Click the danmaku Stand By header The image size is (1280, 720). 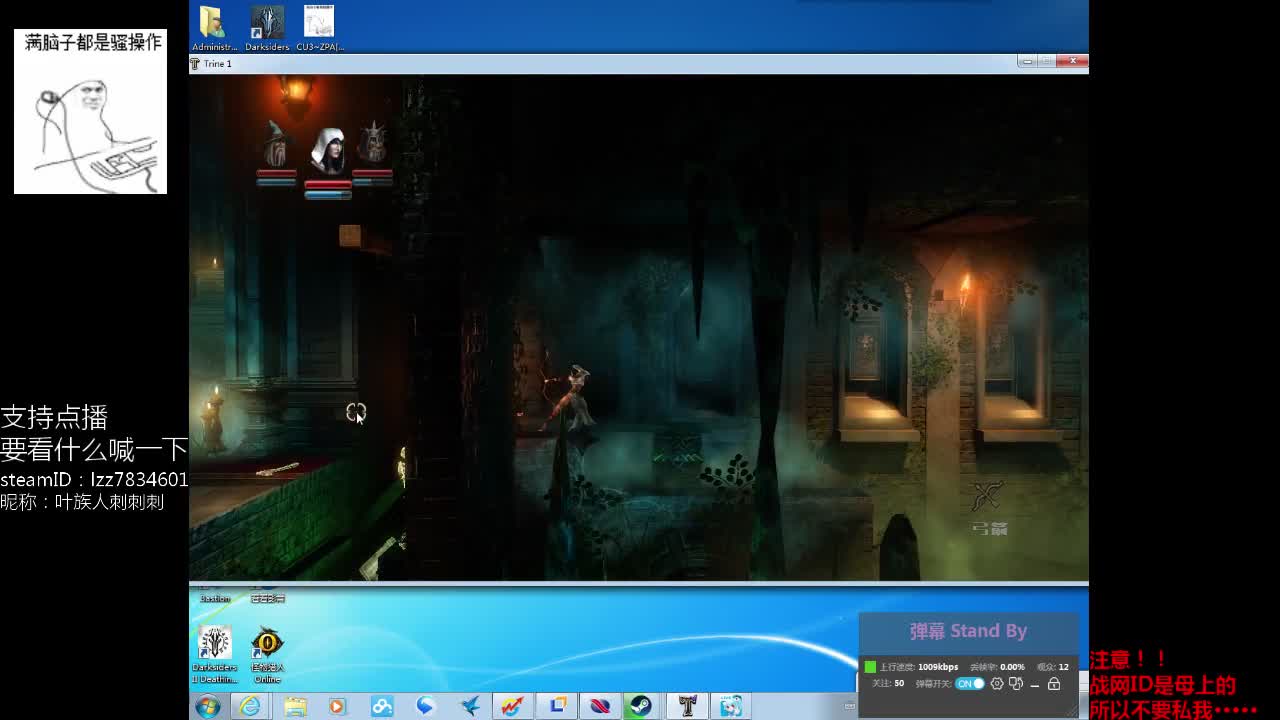968,631
